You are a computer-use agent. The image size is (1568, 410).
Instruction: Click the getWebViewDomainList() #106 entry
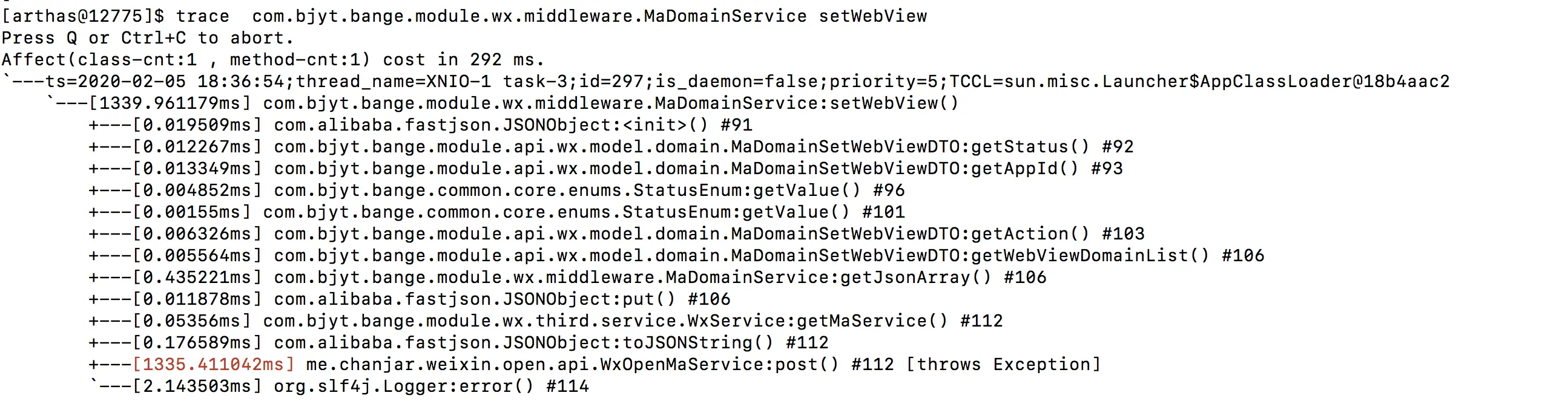click(x=677, y=255)
